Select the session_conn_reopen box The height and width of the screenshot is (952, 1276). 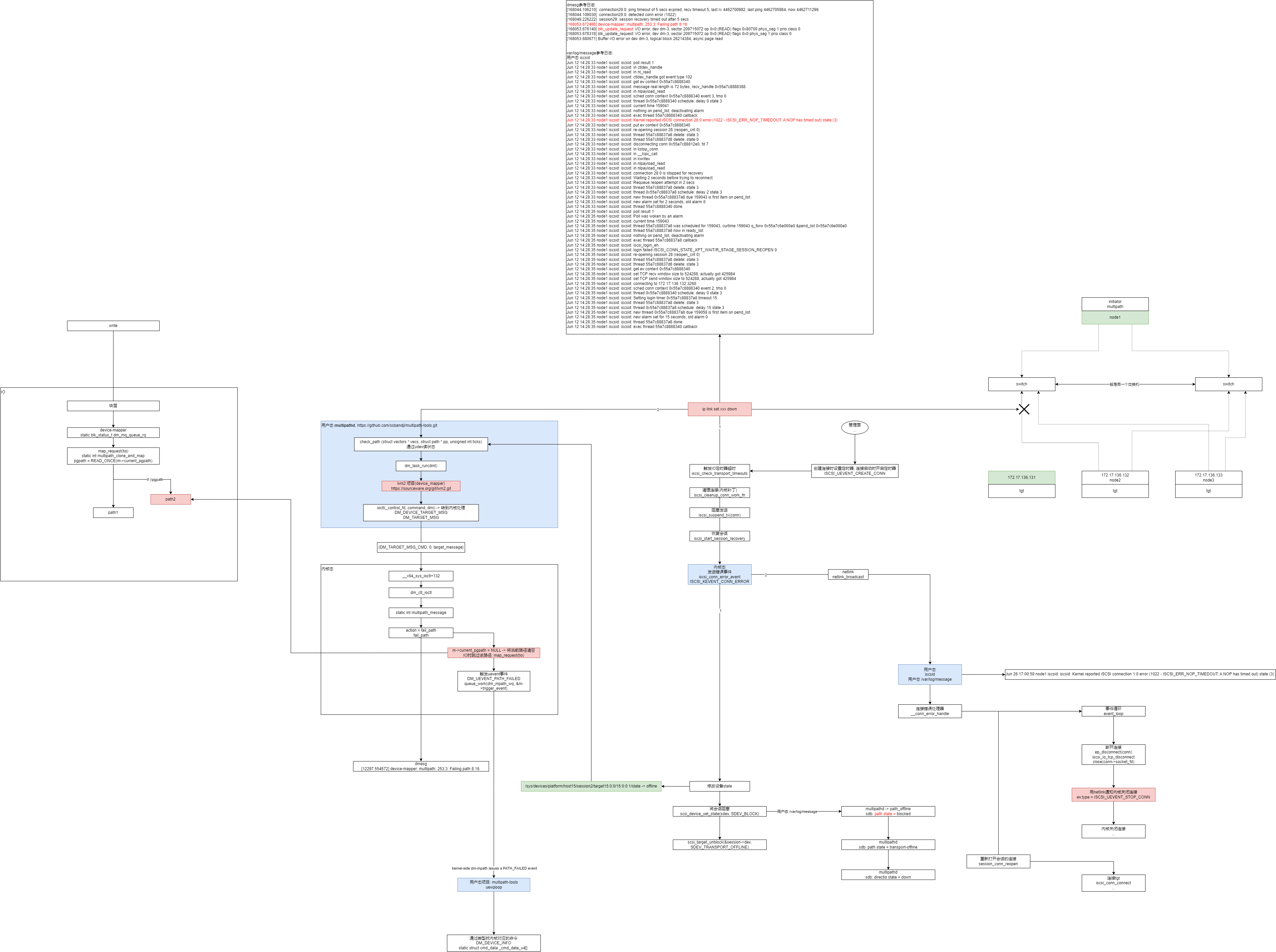click(998, 862)
